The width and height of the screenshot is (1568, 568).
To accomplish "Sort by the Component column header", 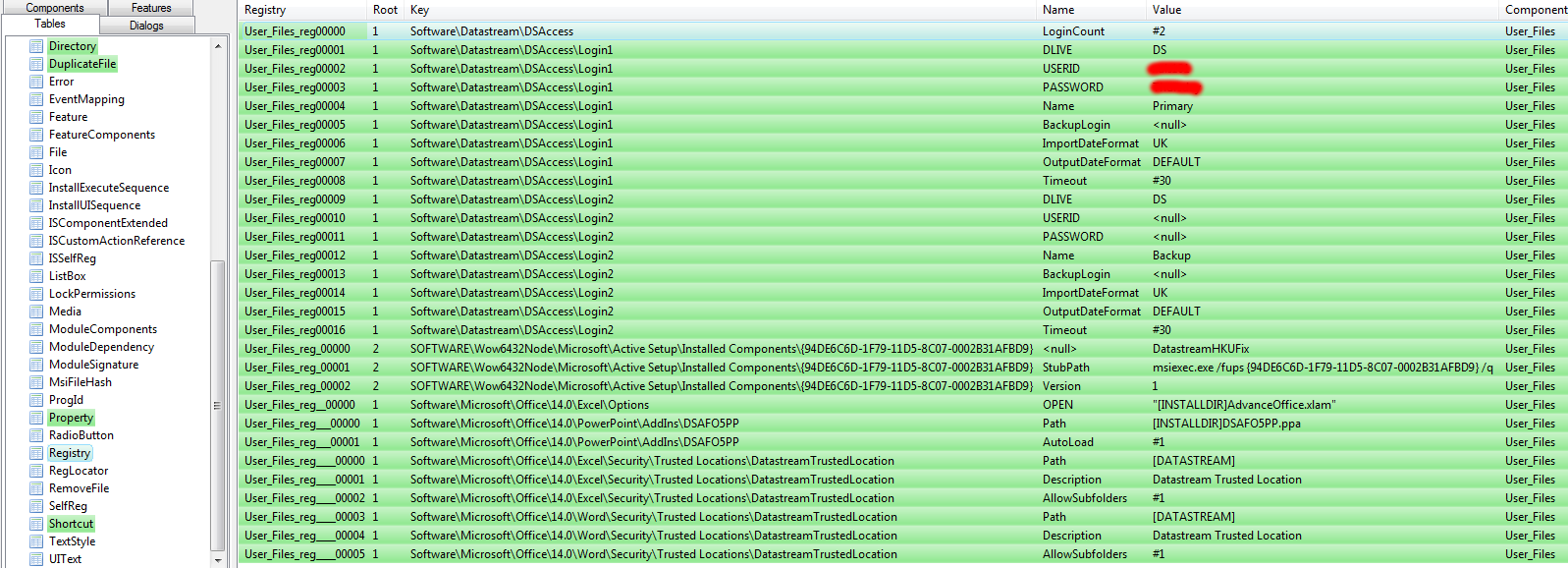I will coord(1535,10).
